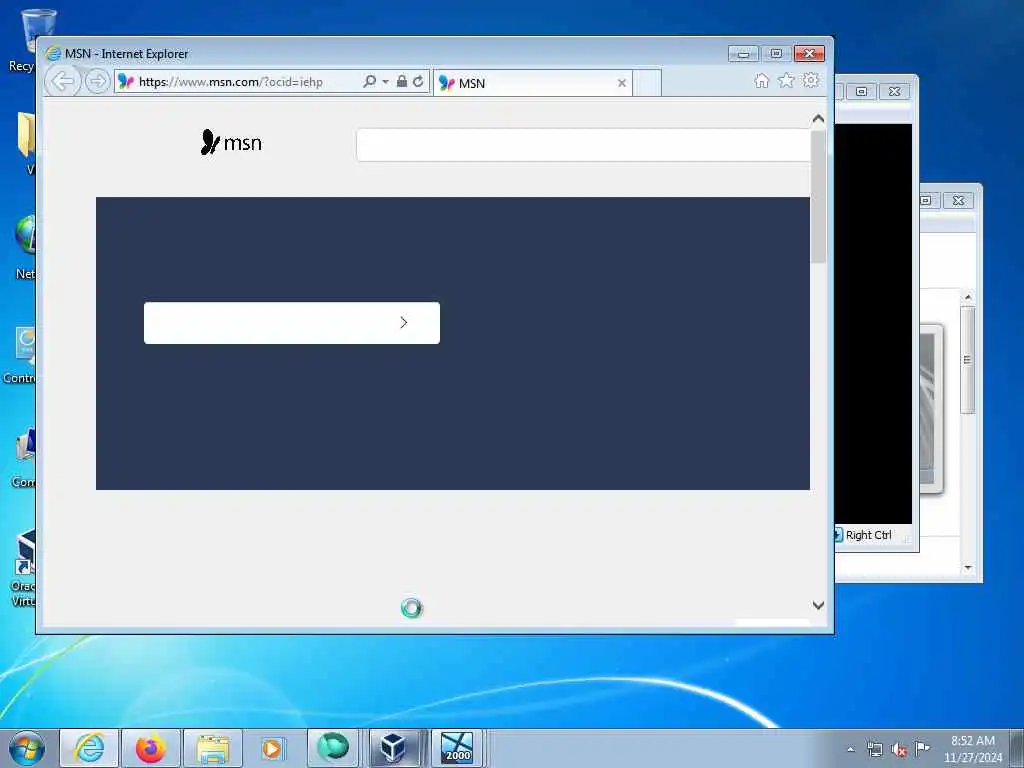Click the URL text in the address bar

[231, 82]
